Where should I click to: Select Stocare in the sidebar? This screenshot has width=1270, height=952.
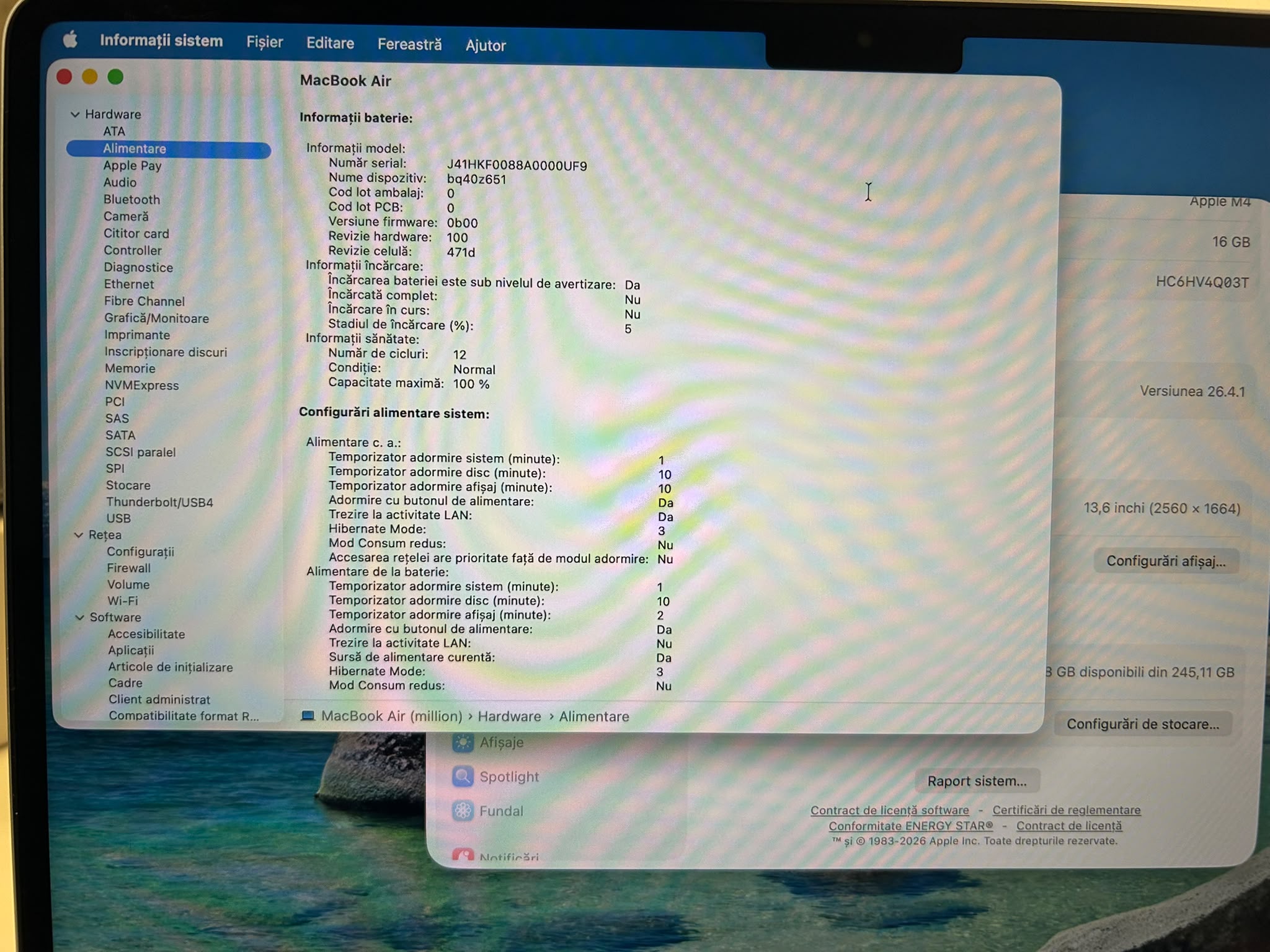(x=128, y=485)
